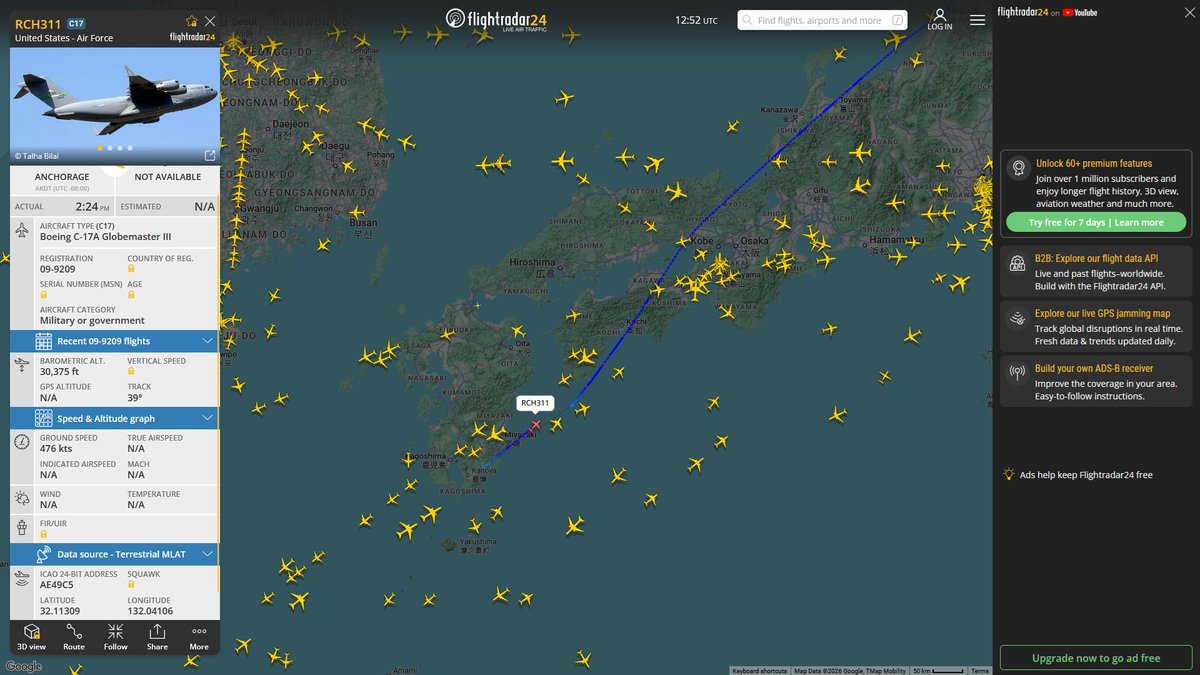
Task: Open the aircraft photo in external link
Action: [x=210, y=155]
